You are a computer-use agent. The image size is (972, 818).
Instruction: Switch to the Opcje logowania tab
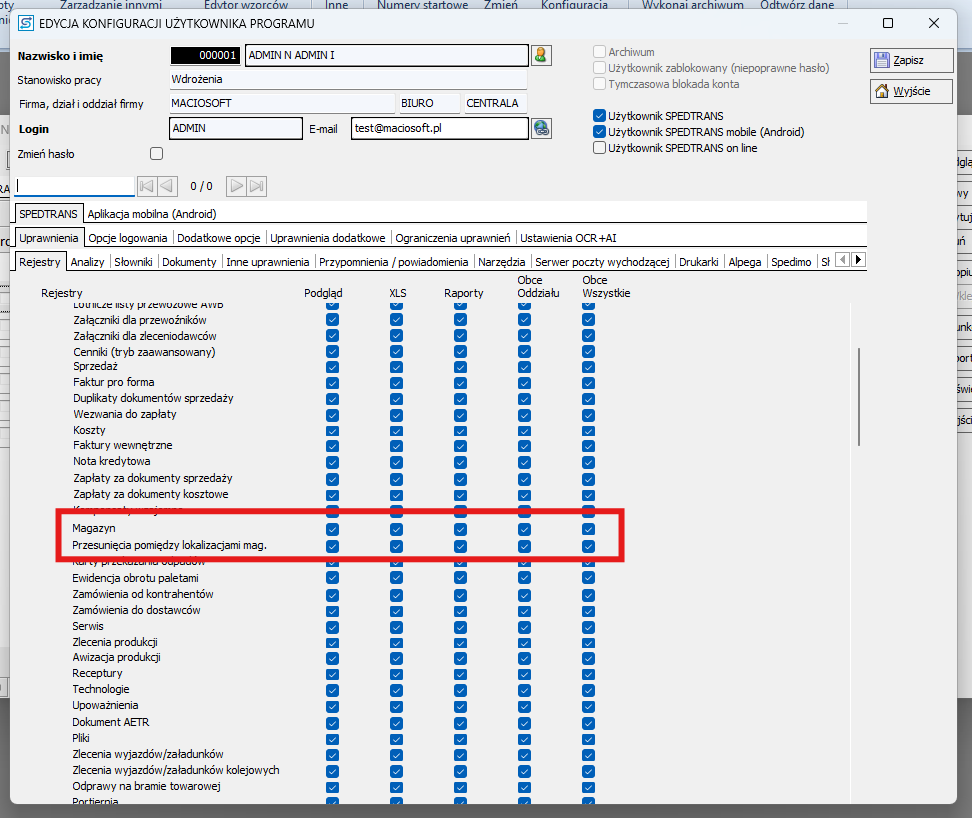click(128, 238)
